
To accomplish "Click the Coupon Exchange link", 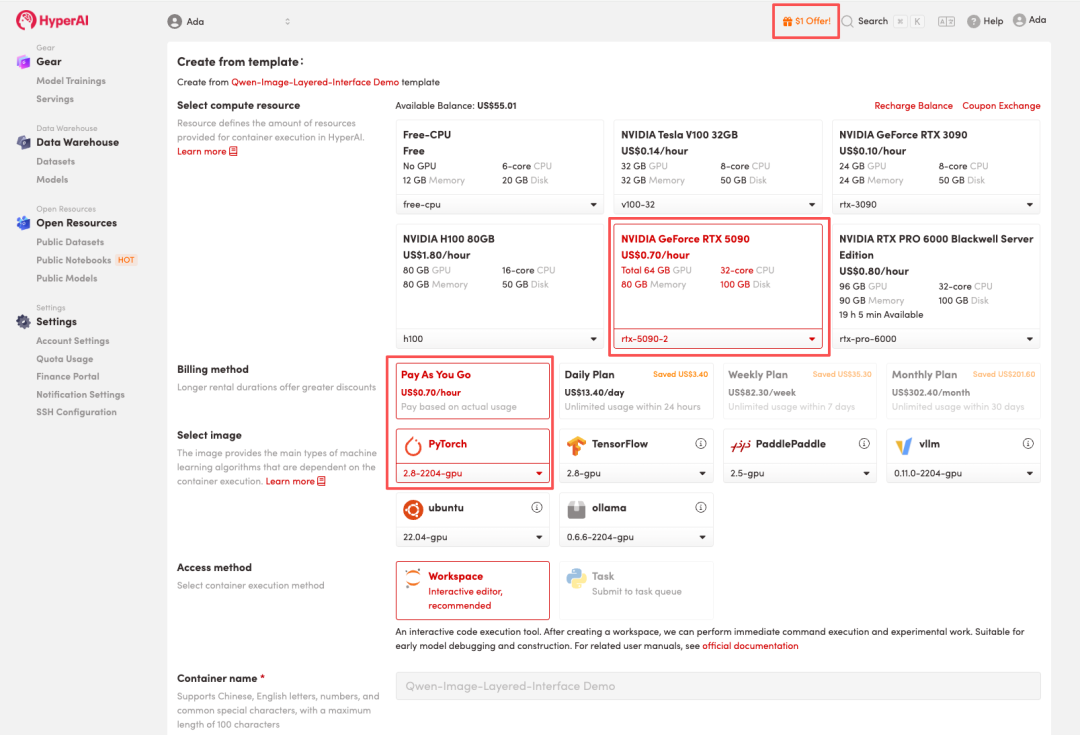I will click(1001, 106).
